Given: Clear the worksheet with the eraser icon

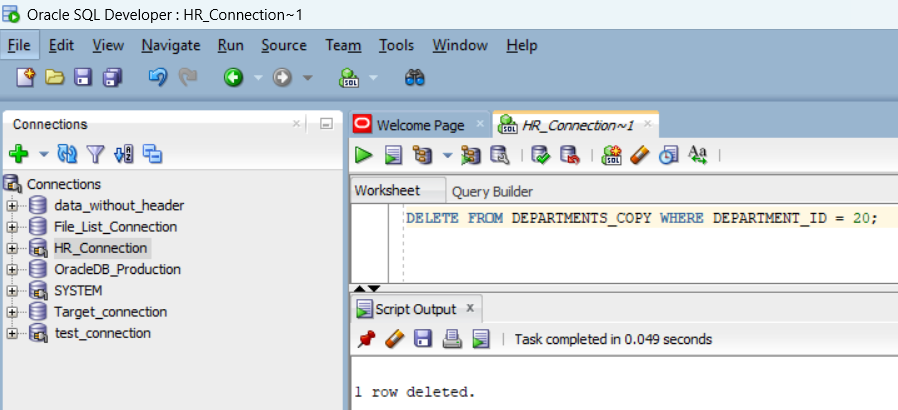Looking at the screenshot, I should point(640,155).
